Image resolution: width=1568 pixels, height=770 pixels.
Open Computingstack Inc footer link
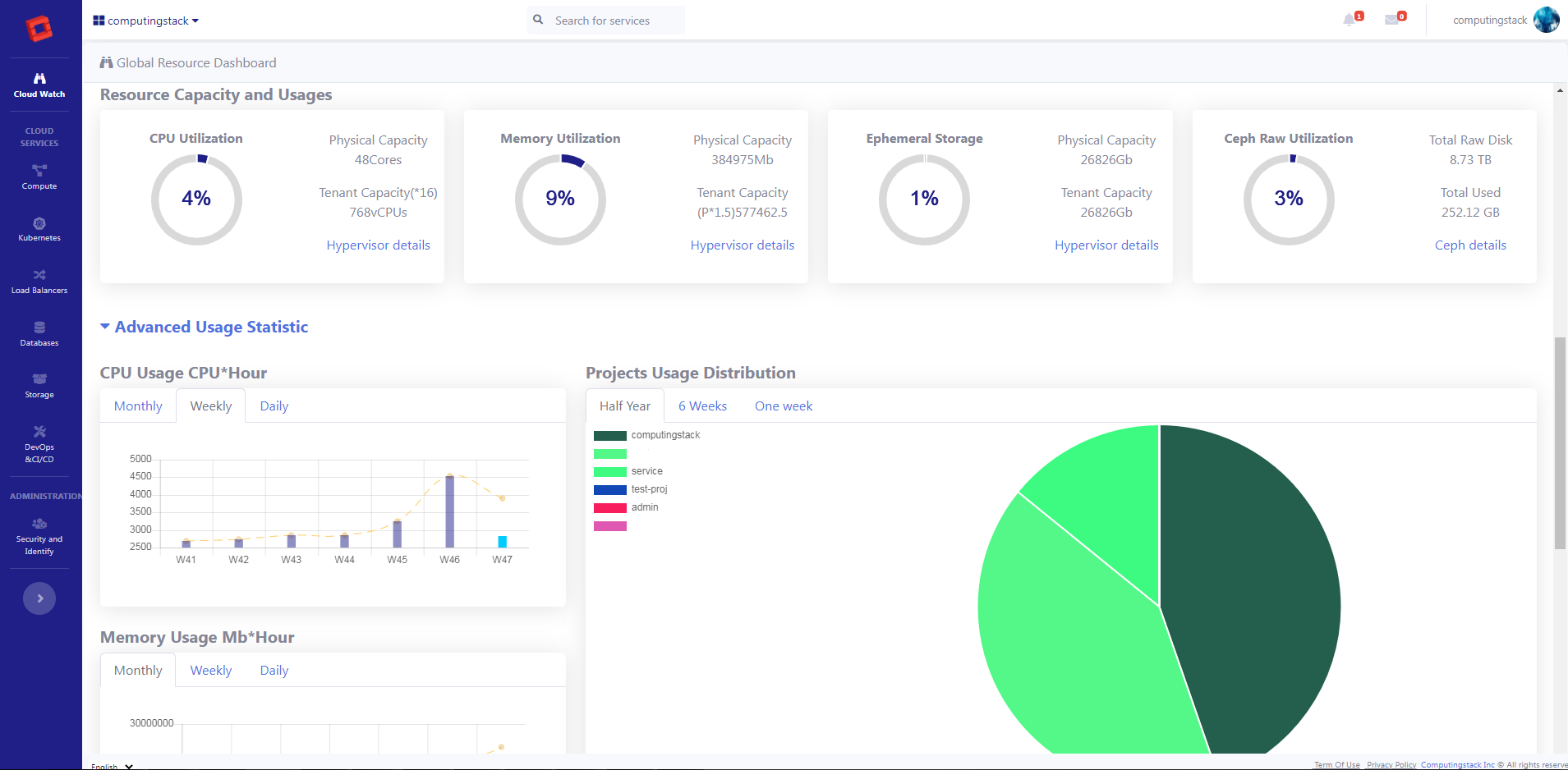tap(1458, 765)
